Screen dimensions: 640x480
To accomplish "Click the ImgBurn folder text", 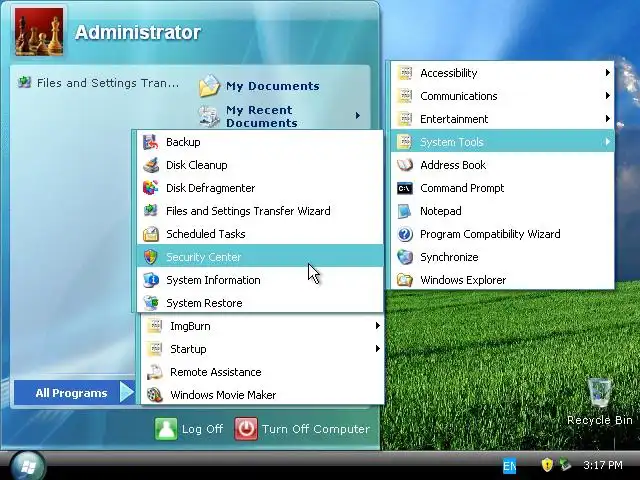I will 190,326.
